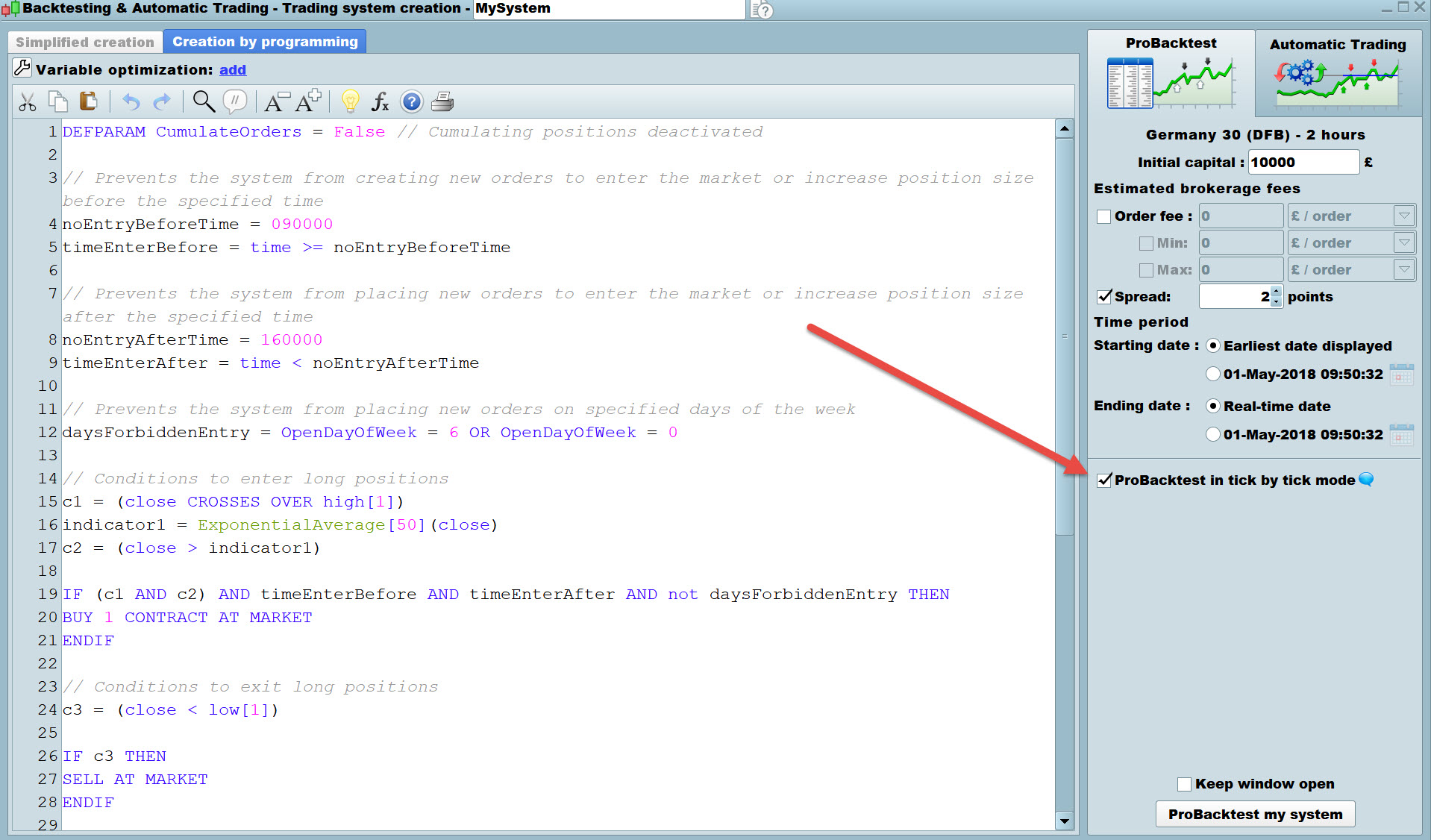
Task: Decrease spread with the down stepper arrow
Action: coord(1276,301)
